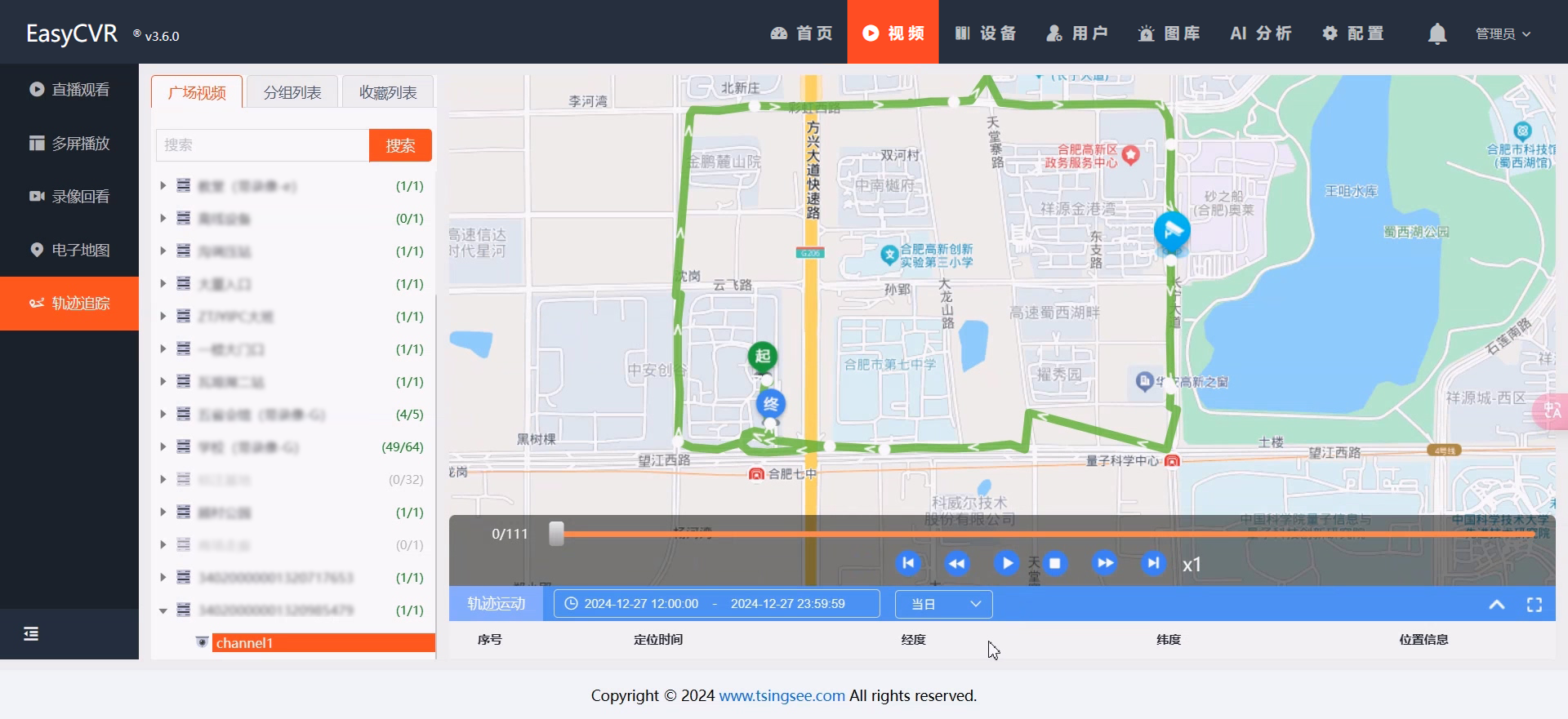Open the 当日 date preset dropdown
Image resolution: width=1568 pixels, height=719 pixels.
(x=944, y=604)
